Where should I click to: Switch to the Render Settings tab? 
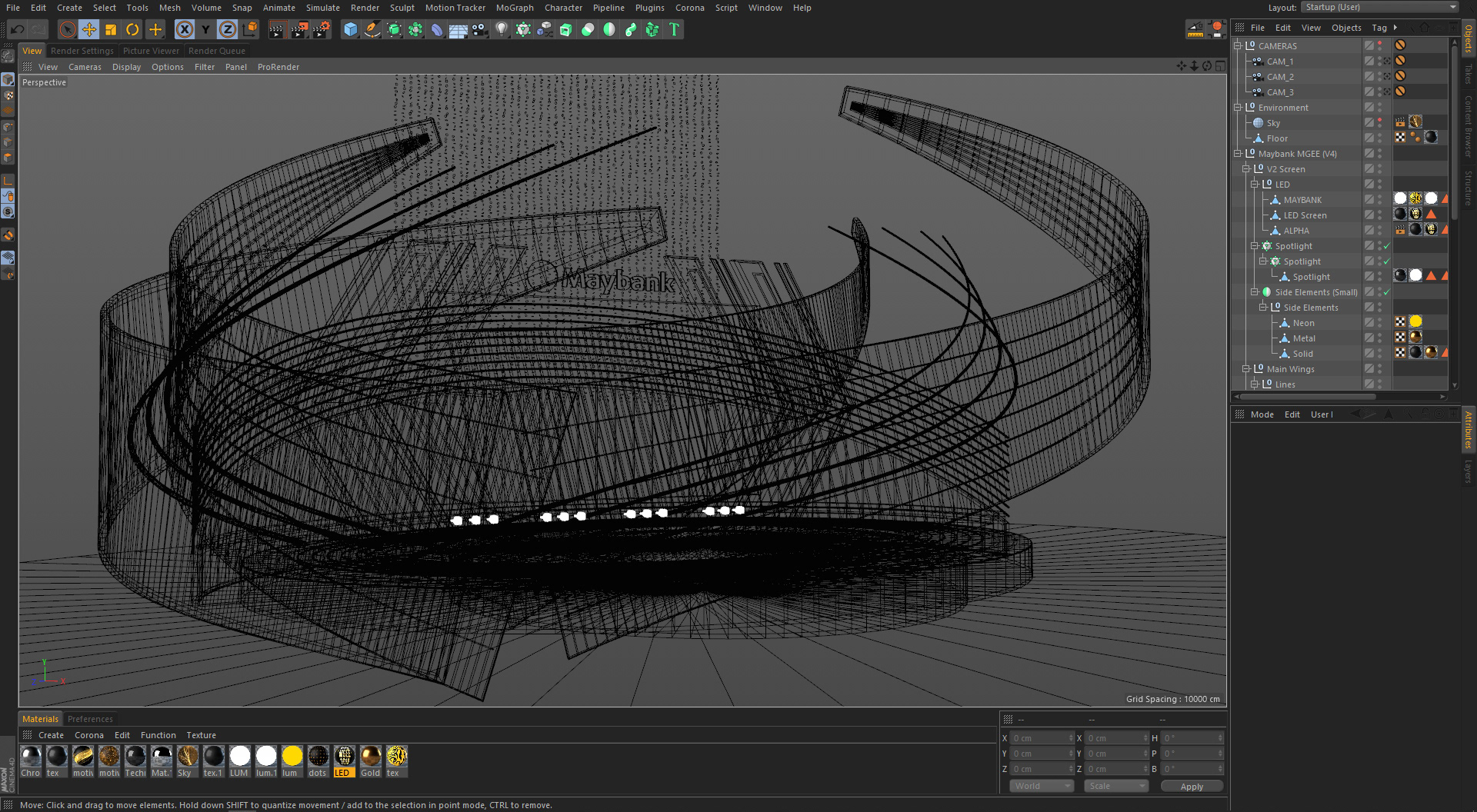(x=82, y=51)
